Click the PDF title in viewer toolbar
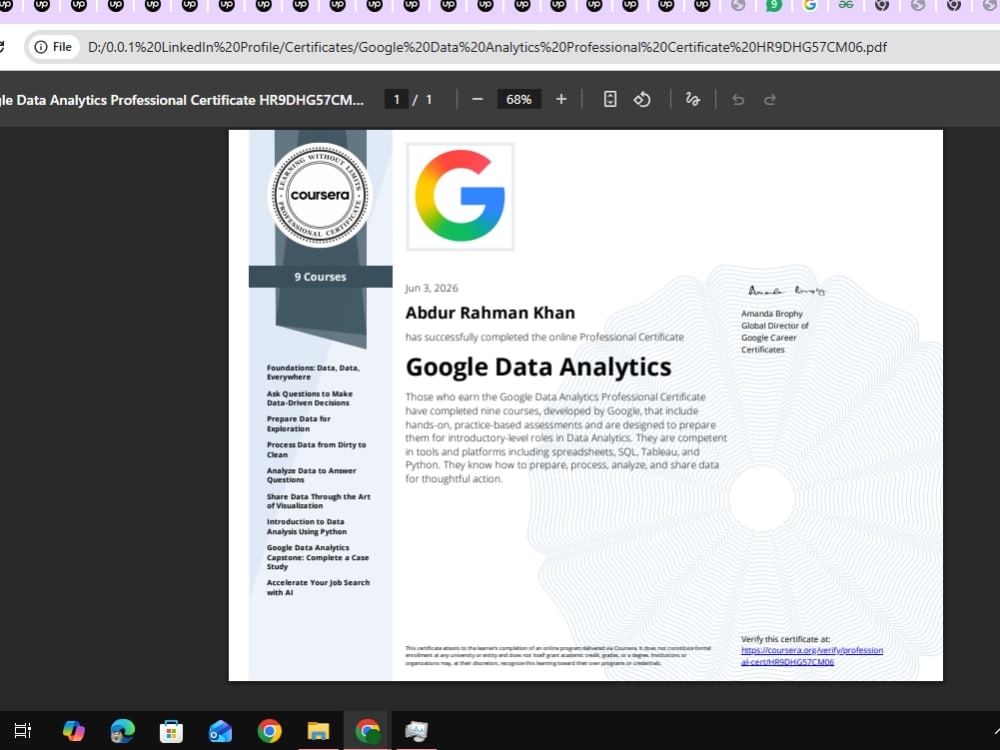Image resolution: width=1000 pixels, height=750 pixels. (182, 100)
